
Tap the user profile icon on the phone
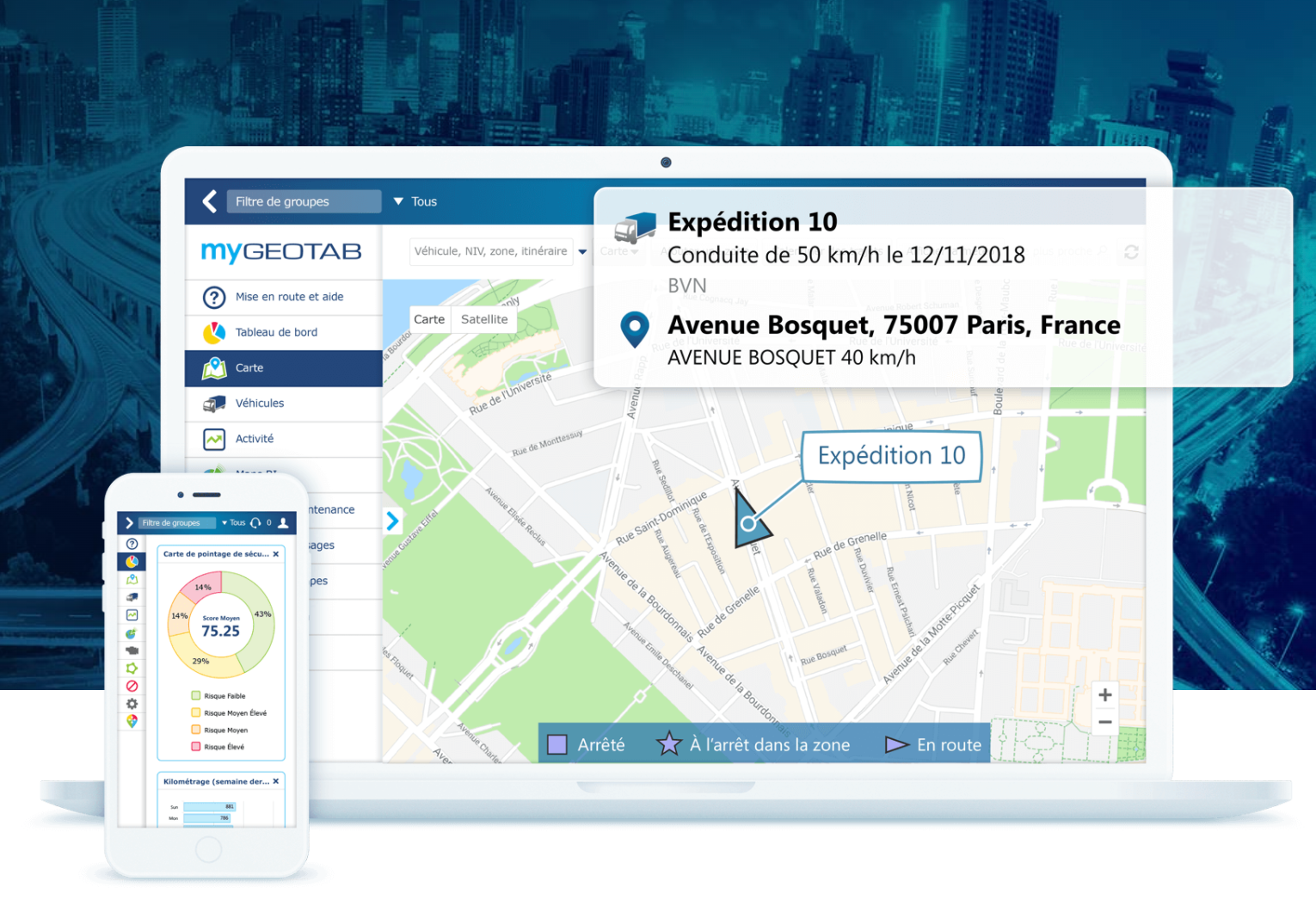point(283,522)
